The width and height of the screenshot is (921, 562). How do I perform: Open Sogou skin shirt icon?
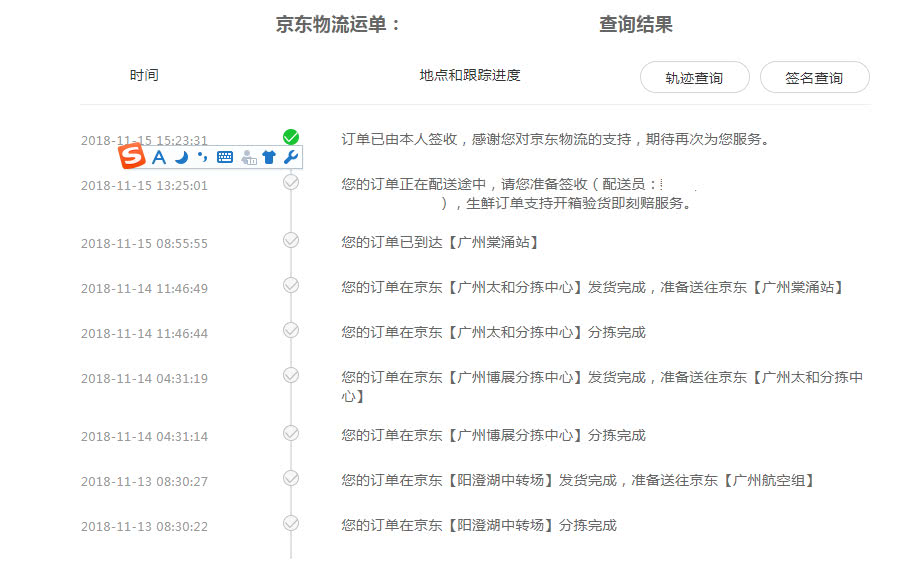(269, 157)
